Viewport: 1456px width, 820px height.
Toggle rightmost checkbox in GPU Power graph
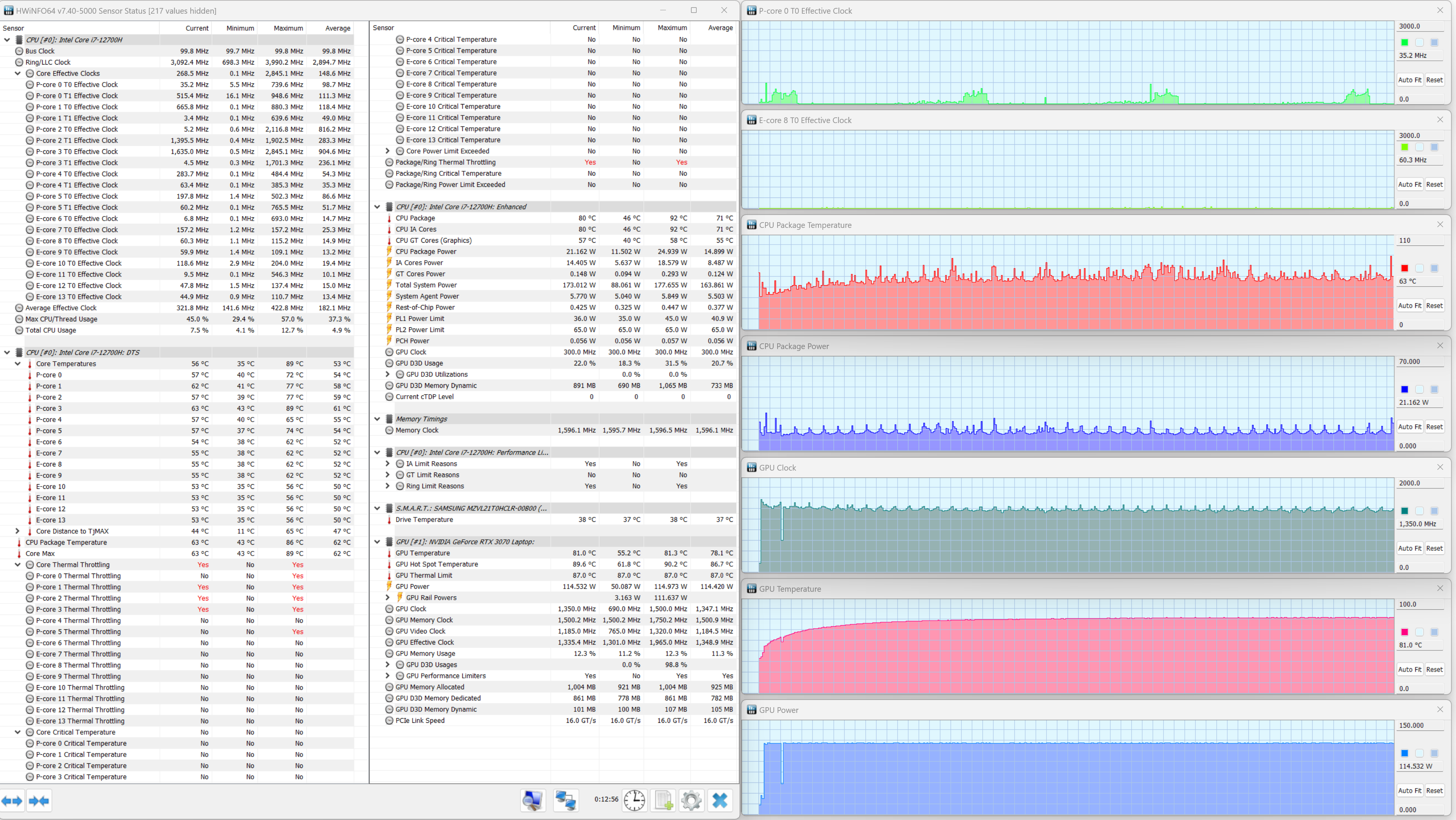click(1434, 753)
